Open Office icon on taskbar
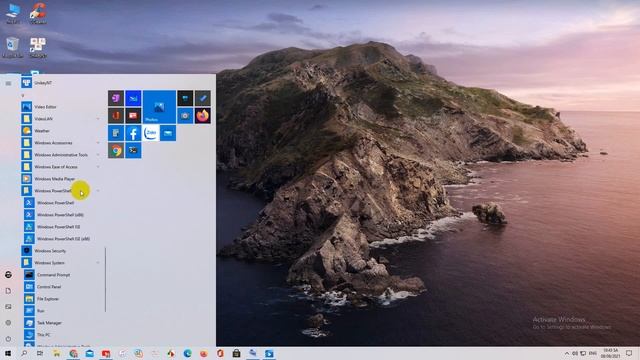640x360 pixels. pyautogui.click(x=220, y=353)
